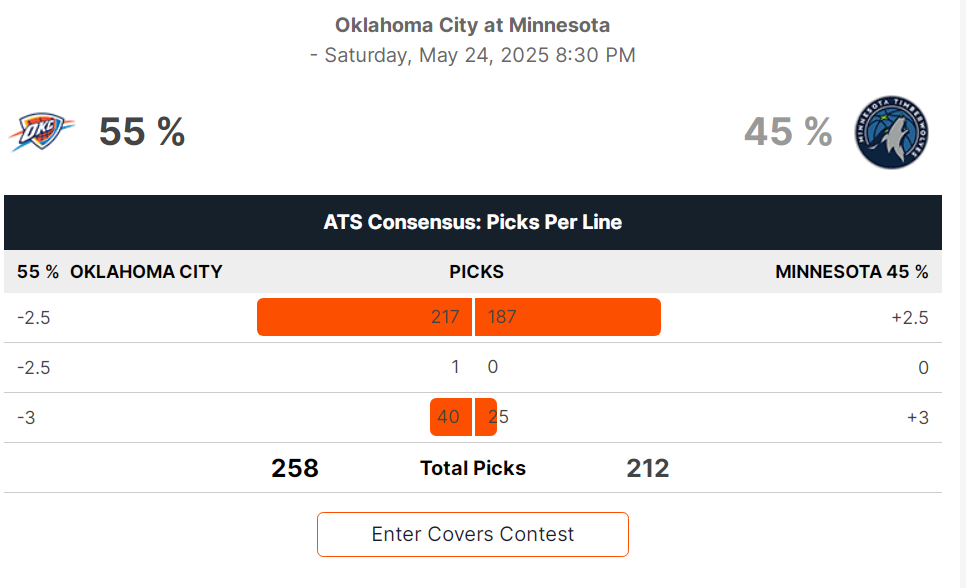Click the 212 total picks number

647,468
